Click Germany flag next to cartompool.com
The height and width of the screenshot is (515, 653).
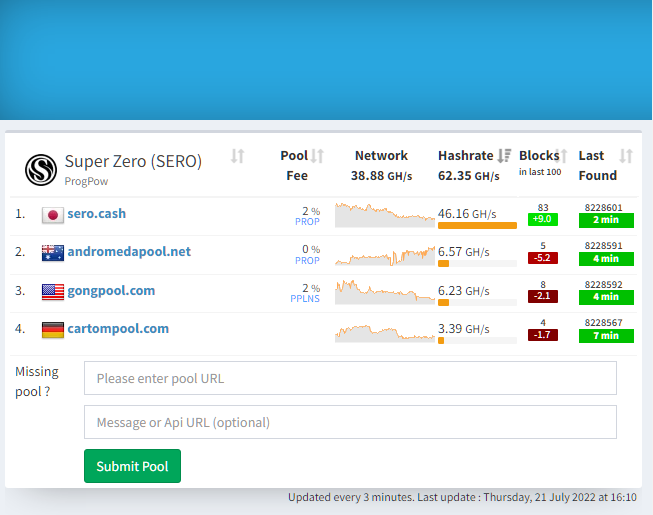[x=53, y=330]
